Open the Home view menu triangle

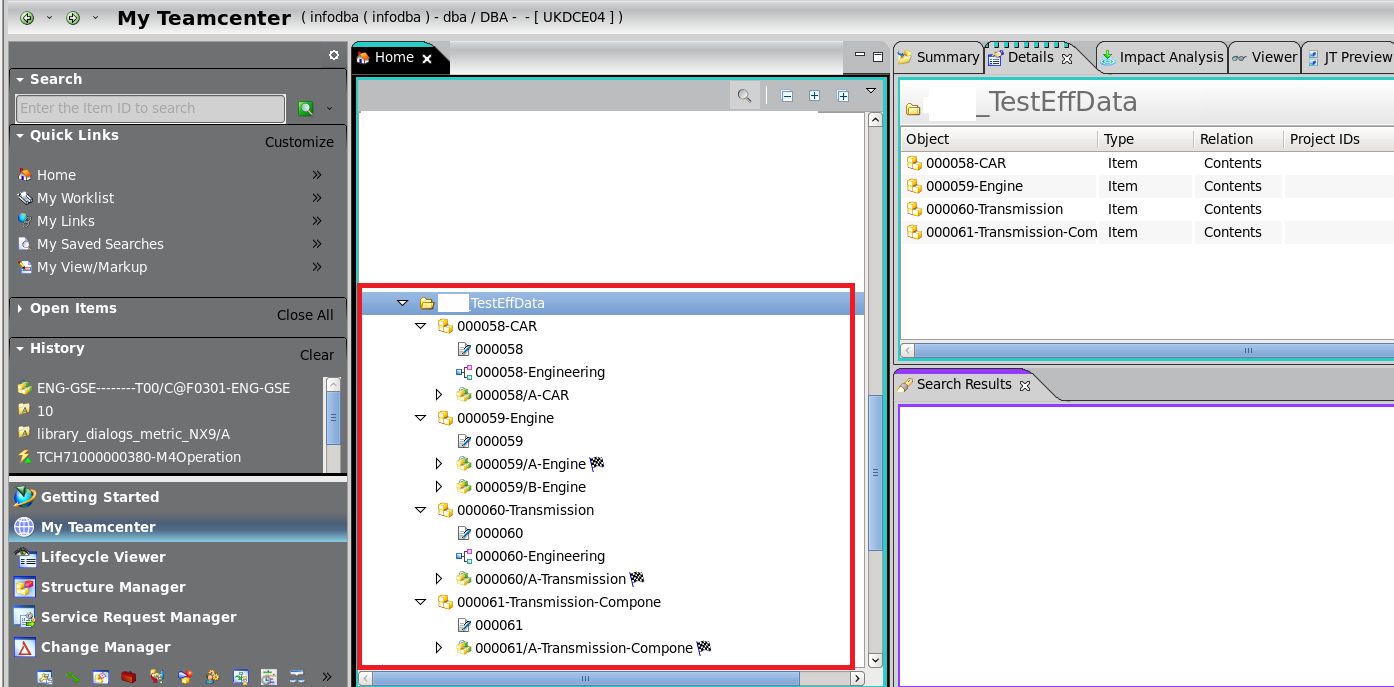click(x=870, y=90)
